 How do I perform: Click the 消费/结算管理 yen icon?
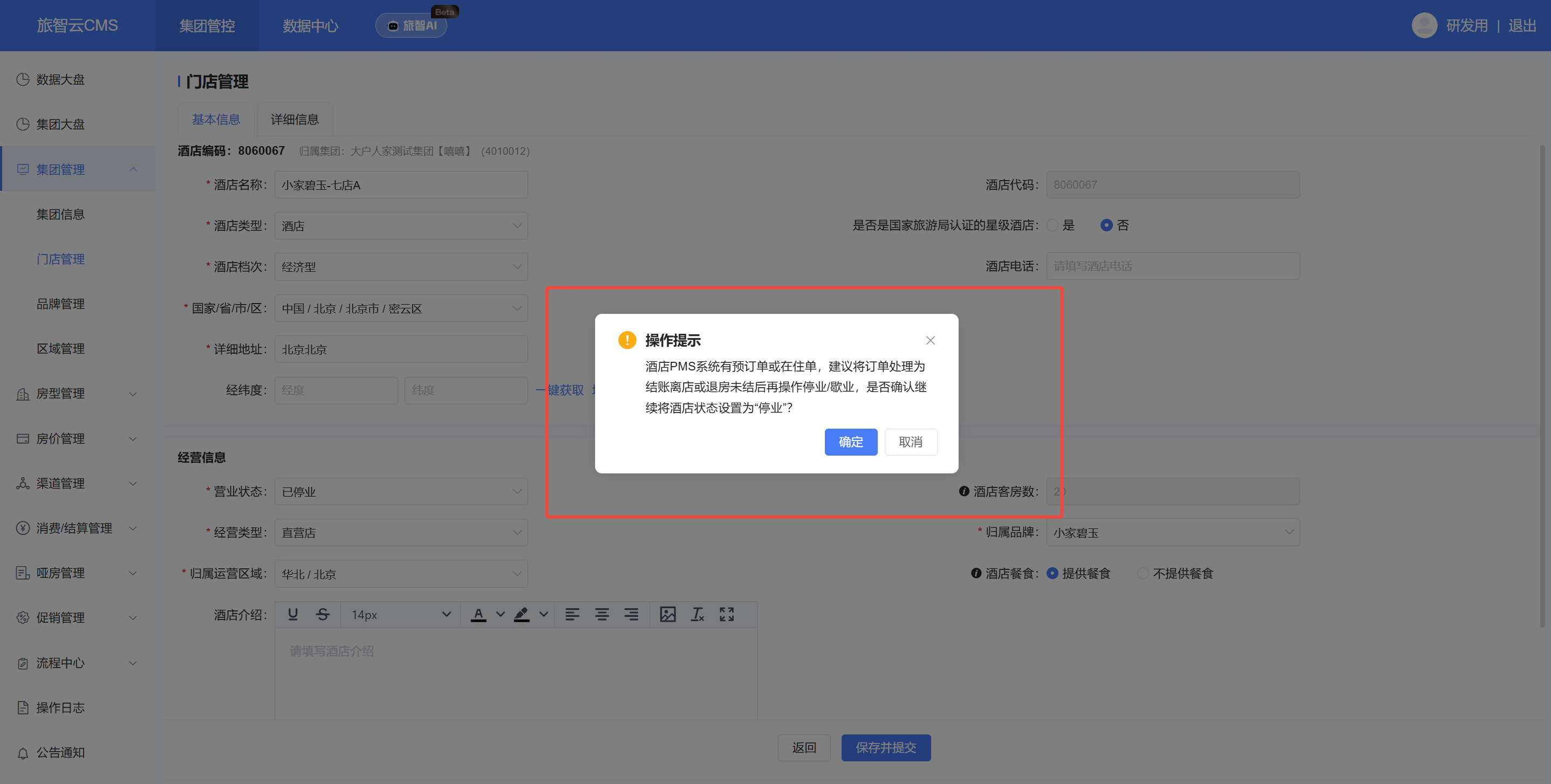pyautogui.click(x=23, y=528)
